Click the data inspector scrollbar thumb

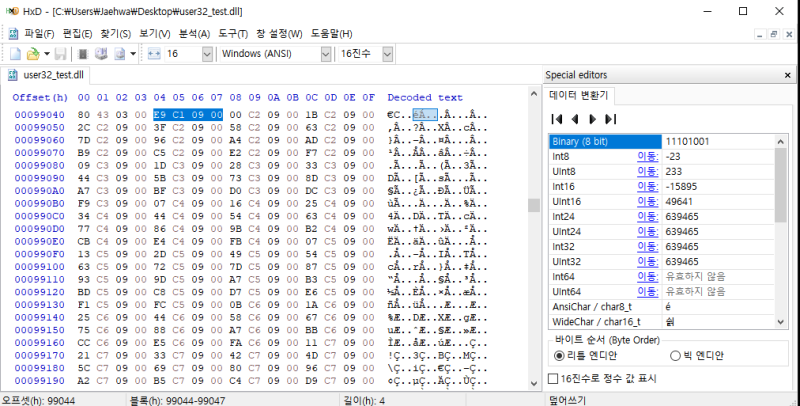pos(781,186)
